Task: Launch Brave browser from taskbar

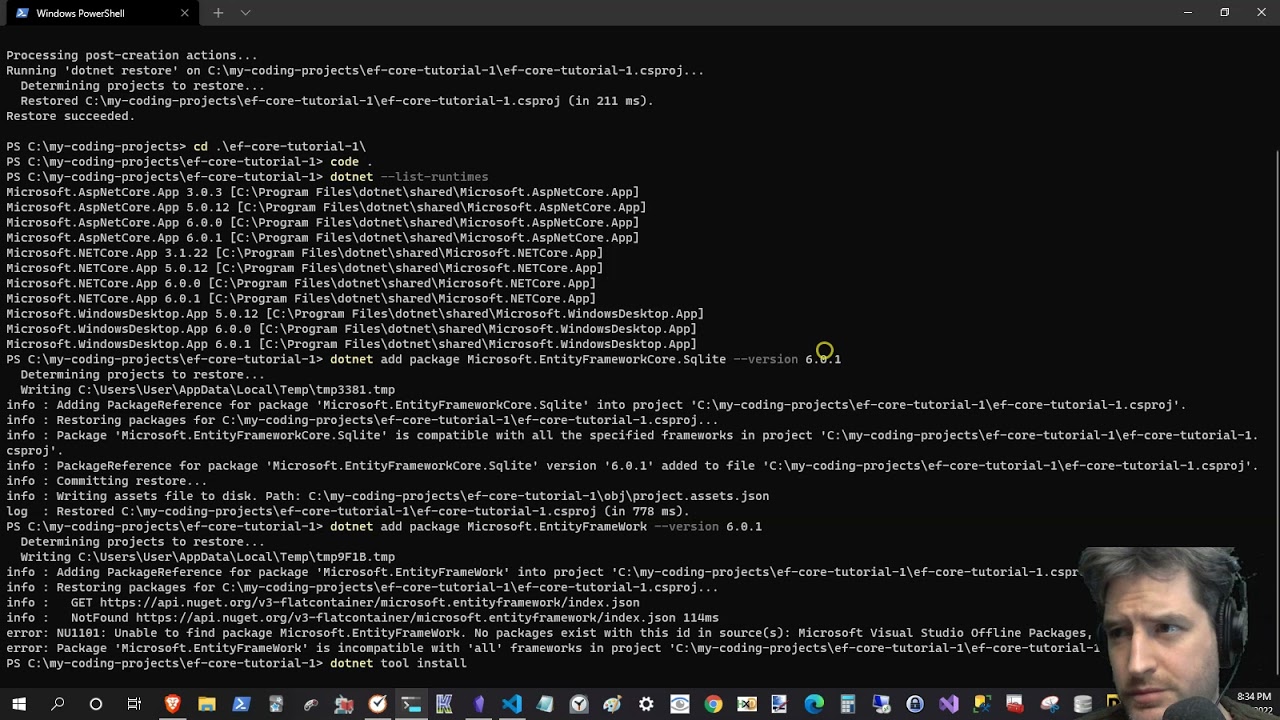Action: 172,704
